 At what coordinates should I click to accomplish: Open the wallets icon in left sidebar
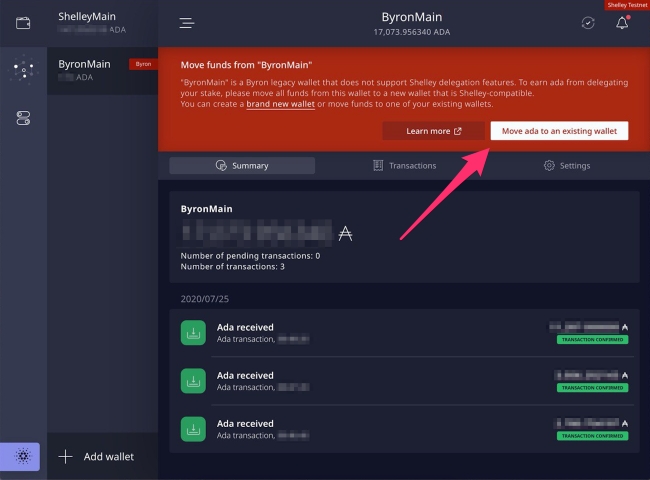(22, 22)
